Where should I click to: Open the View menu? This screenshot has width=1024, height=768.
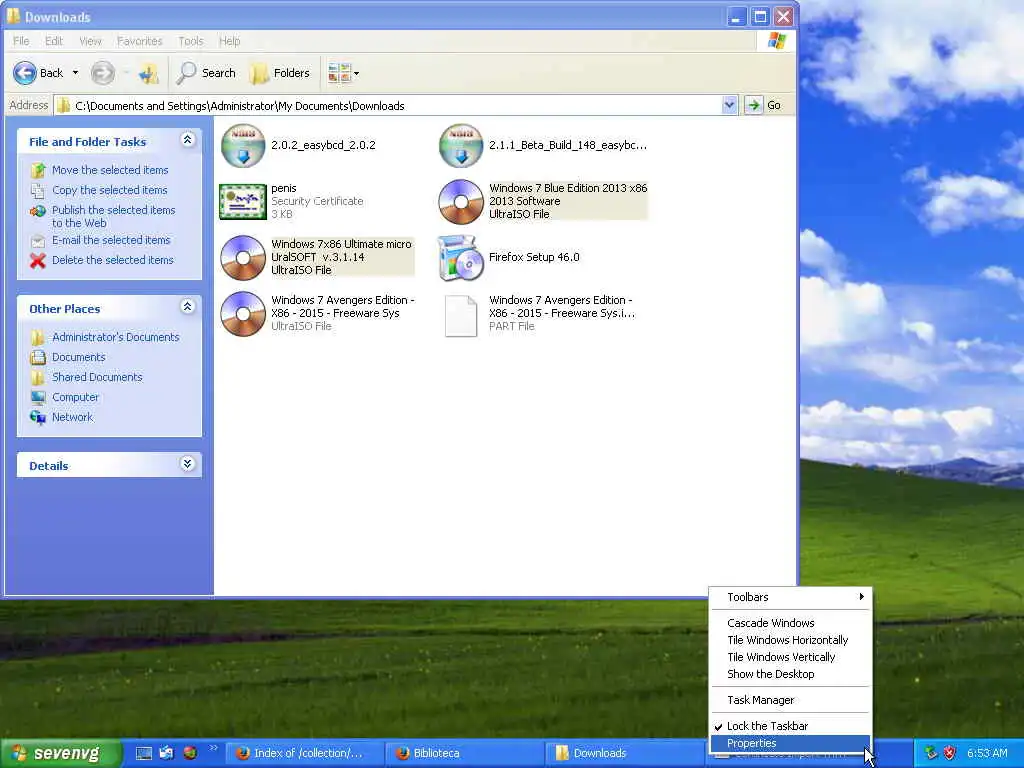(90, 41)
